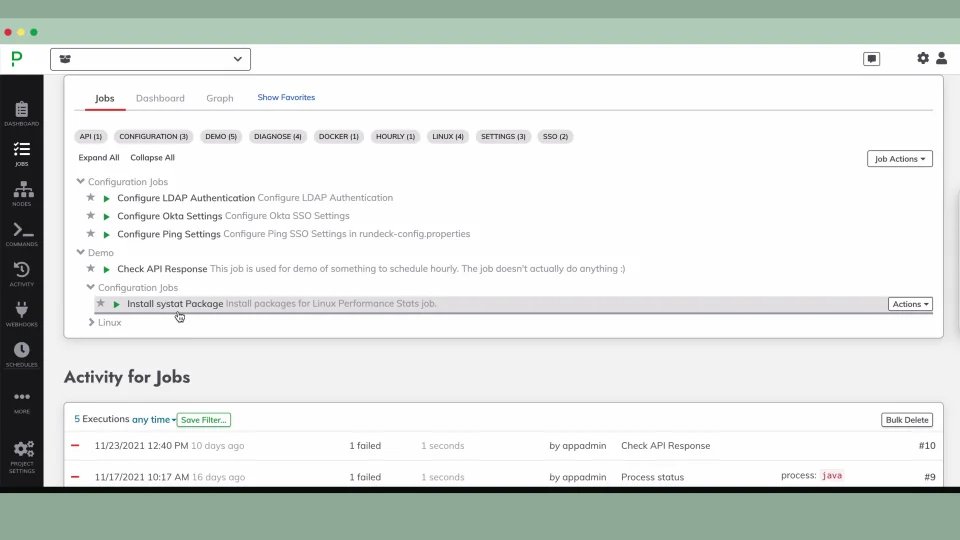Click the macOS green maximize button
This screenshot has height=540, width=960.
(34, 32)
